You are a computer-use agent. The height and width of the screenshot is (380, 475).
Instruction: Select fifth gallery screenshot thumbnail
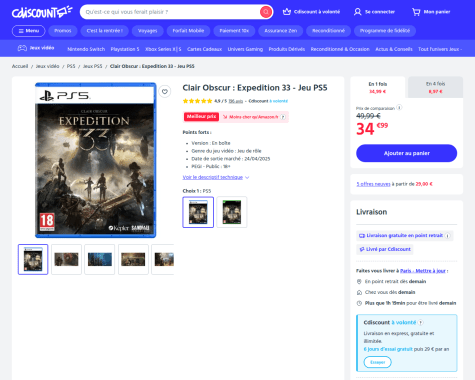coord(163,259)
